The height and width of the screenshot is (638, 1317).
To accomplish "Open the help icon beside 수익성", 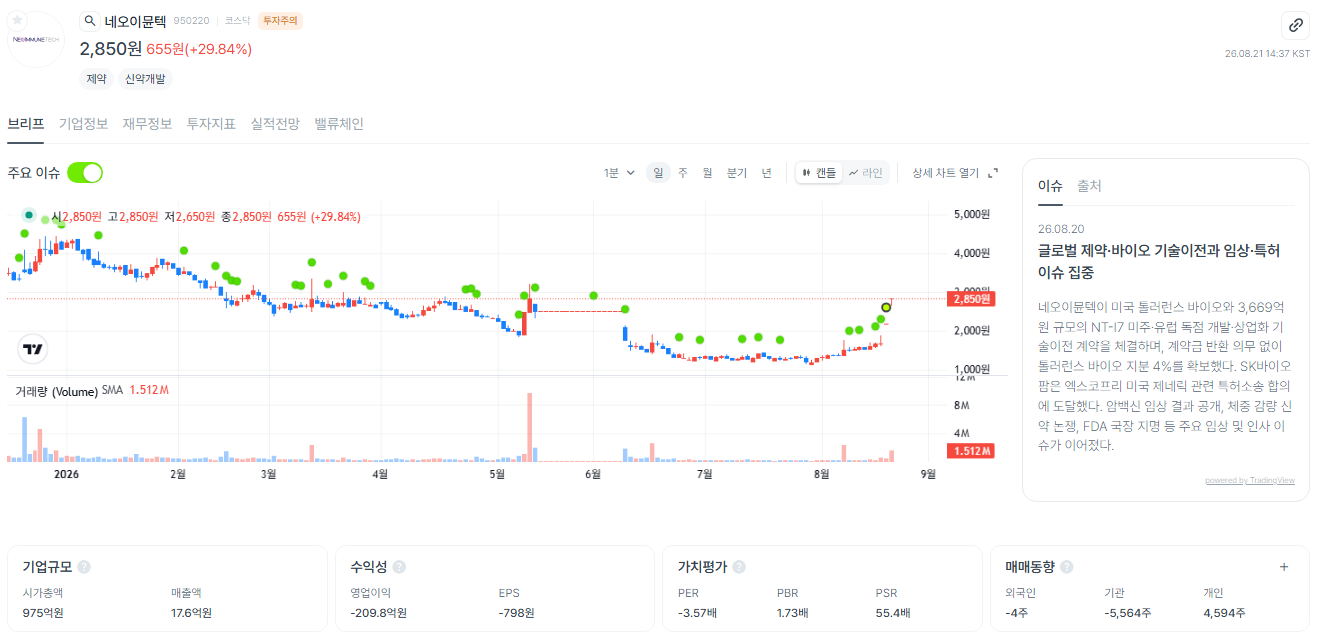I will pyautogui.click(x=399, y=567).
